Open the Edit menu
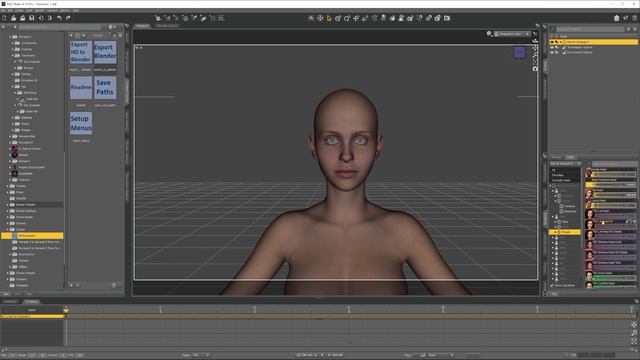This screenshot has width=640, height=360. pyautogui.click(x=10, y=10)
